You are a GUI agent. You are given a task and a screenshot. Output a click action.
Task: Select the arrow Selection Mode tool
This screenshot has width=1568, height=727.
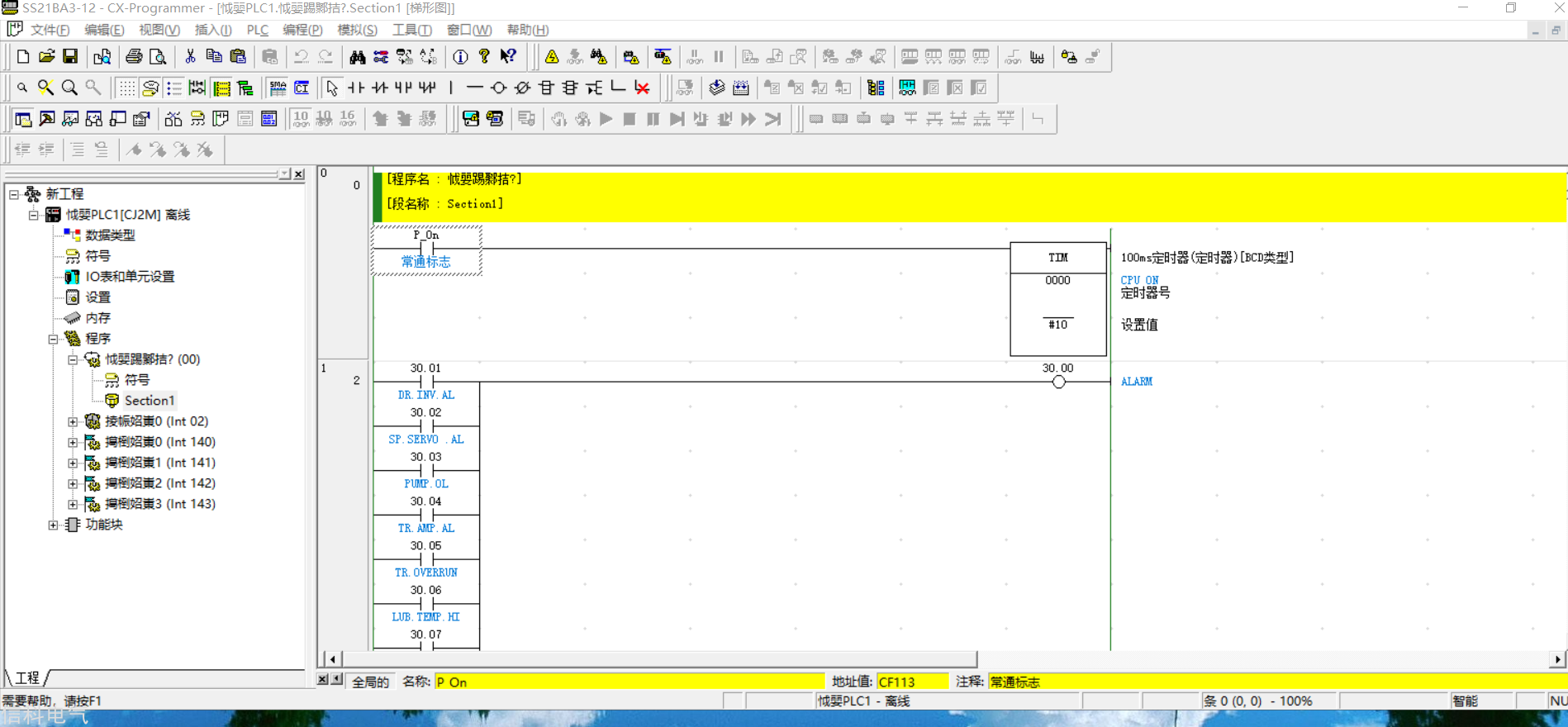coord(332,88)
